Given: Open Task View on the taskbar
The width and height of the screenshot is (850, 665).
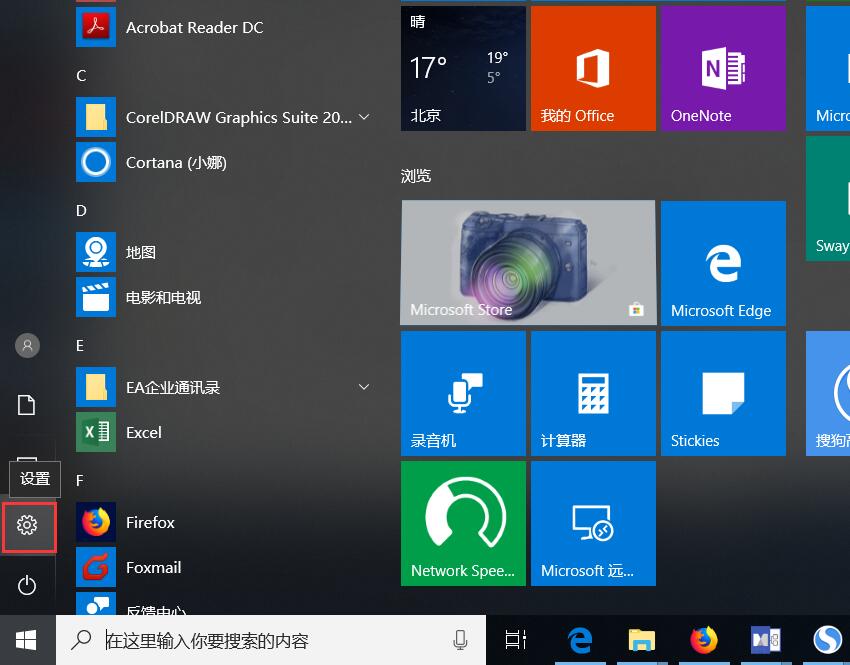Looking at the screenshot, I should coord(516,640).
